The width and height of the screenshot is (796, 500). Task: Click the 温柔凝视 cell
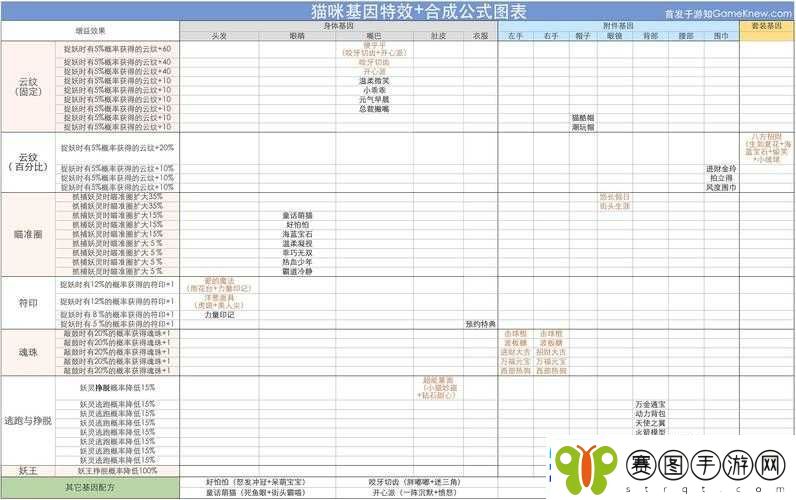click(x=297, y=243)
